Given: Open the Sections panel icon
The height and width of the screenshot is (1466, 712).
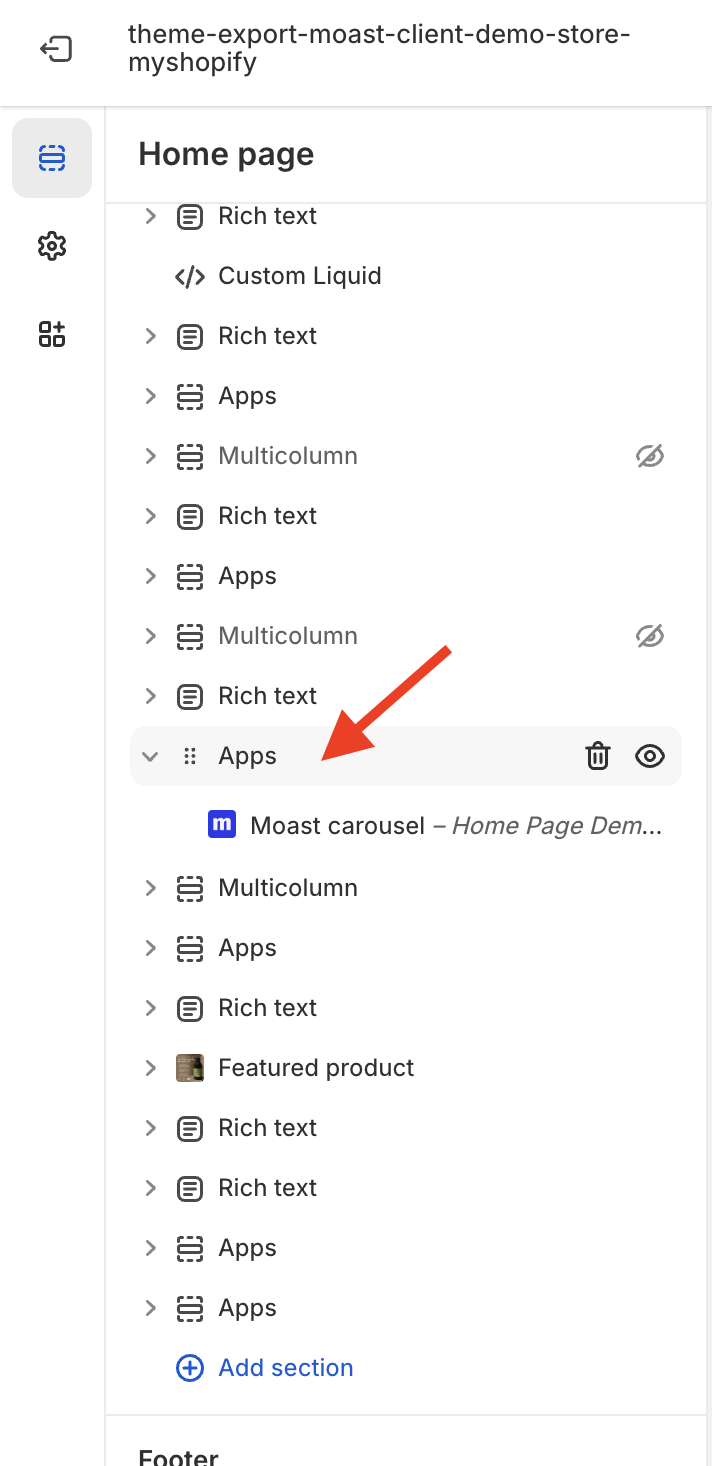Looking at the screenshot, I should click(x=52, y=158).
